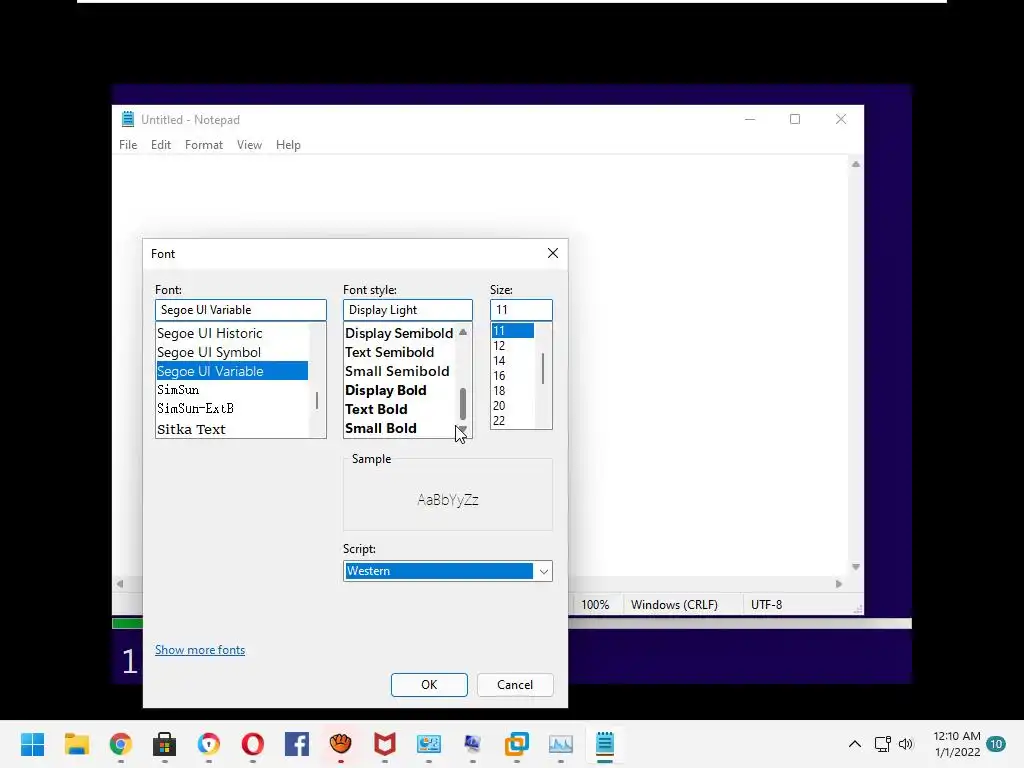Image resolution: width=1024 pixels, height=768 pixels.
Task: Open the Help menu in Notepad
Action: (x=288, y=145)
